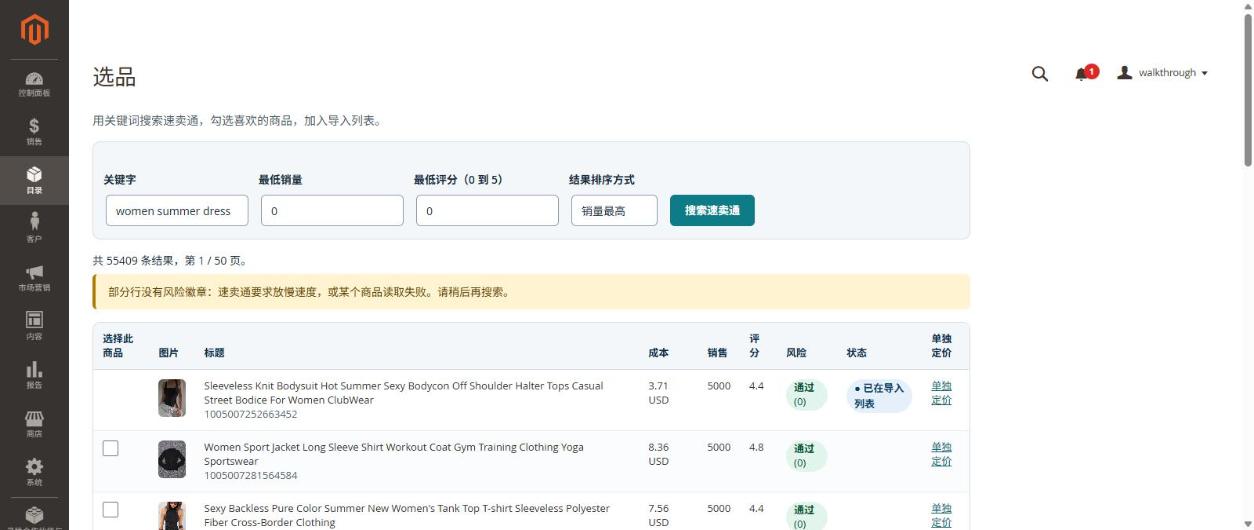Click the yellow warning message about risk badges

(531, 292)
